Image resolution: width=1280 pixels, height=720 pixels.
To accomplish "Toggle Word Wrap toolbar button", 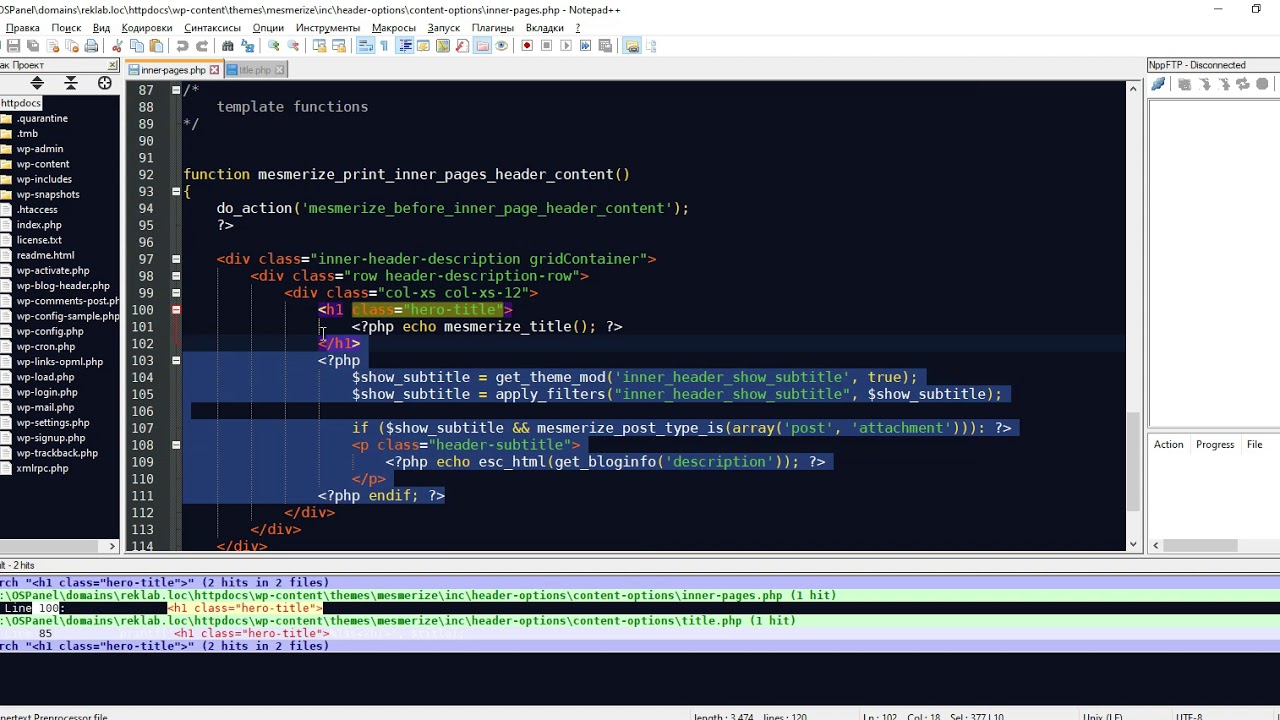I will [x=366, y=46].
